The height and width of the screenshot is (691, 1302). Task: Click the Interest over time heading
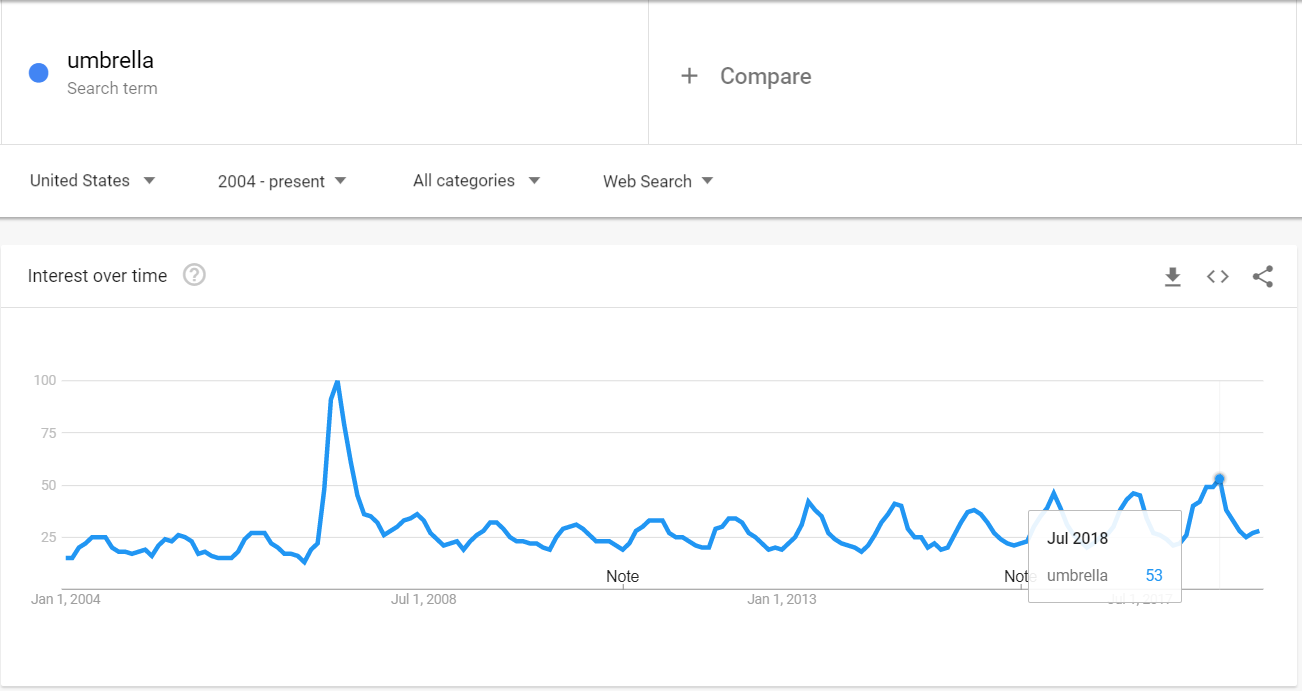click(x=97, y=276)
